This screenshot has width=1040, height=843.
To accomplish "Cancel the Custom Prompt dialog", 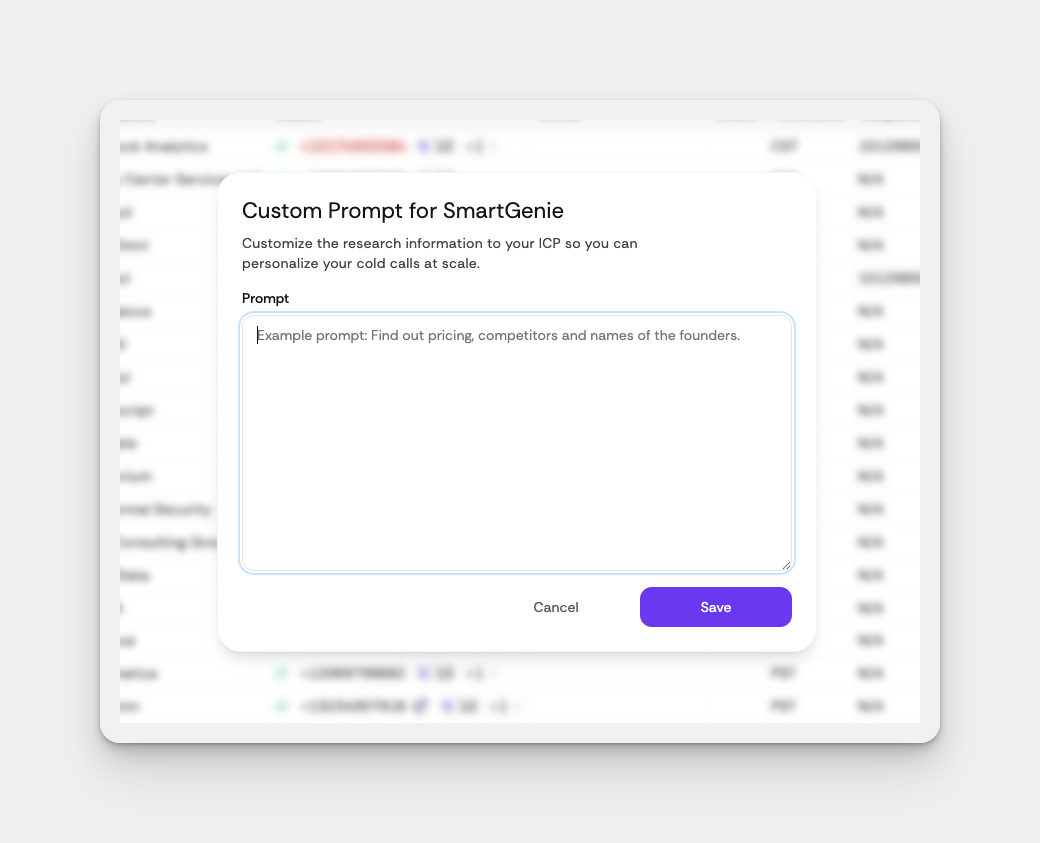I will (x=556, y=607).
